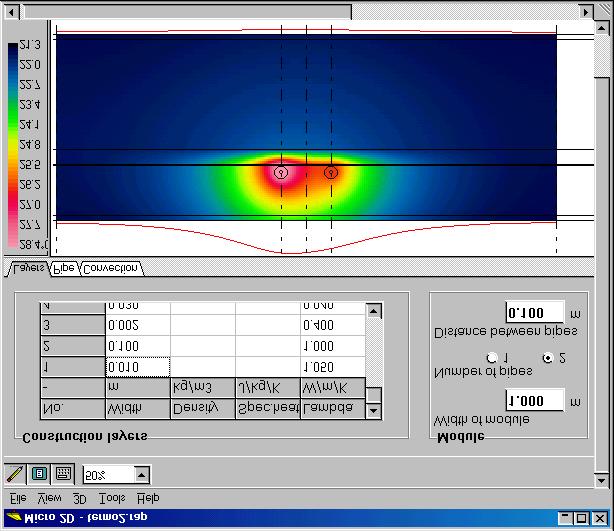Click the kg/m3 unit cell

pos(203,388)
